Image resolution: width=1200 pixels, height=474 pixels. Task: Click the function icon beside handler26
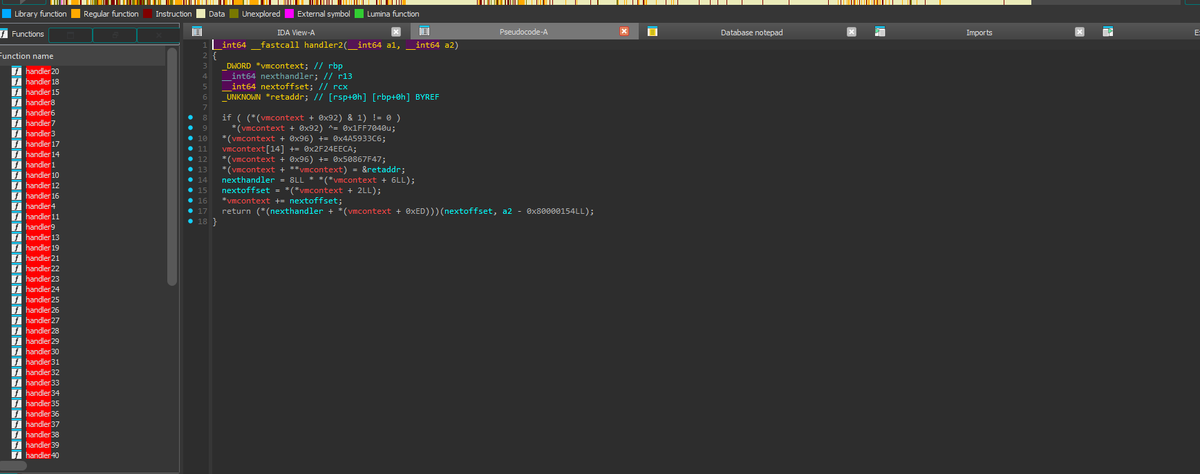(17, 310)
